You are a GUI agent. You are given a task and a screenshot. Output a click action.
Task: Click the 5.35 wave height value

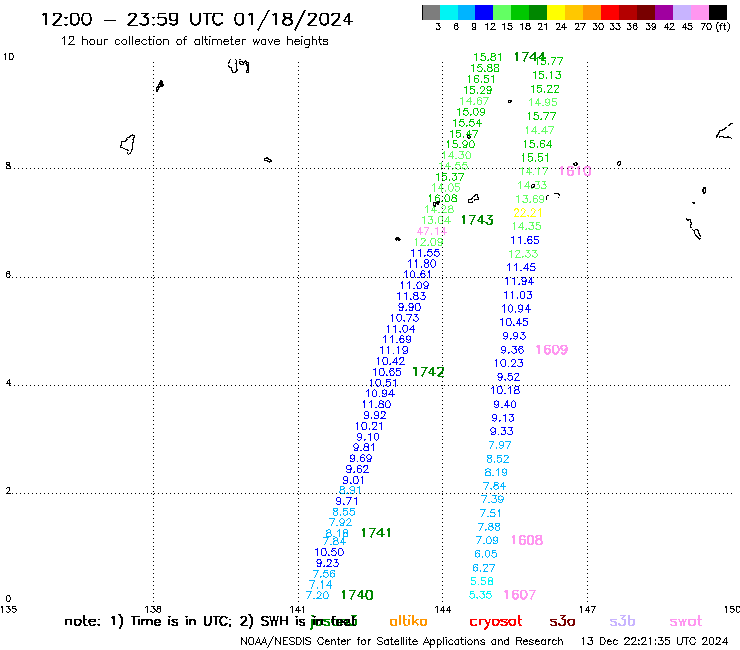(480, 595)
